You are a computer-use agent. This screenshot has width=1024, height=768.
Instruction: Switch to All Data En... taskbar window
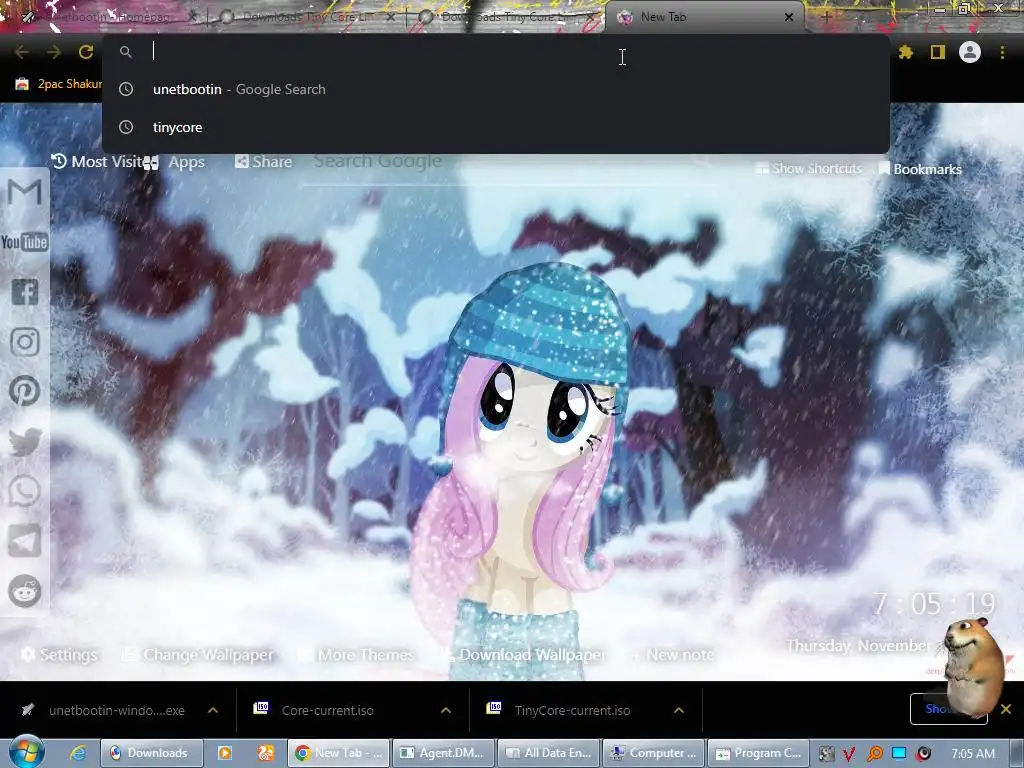click(549, 753)
